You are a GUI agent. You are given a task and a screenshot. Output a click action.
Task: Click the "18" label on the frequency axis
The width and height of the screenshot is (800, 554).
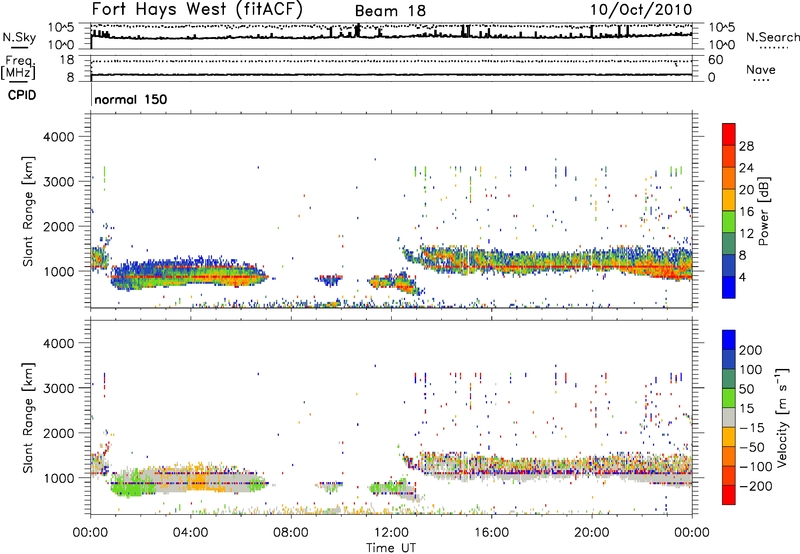tap(67, 60)
